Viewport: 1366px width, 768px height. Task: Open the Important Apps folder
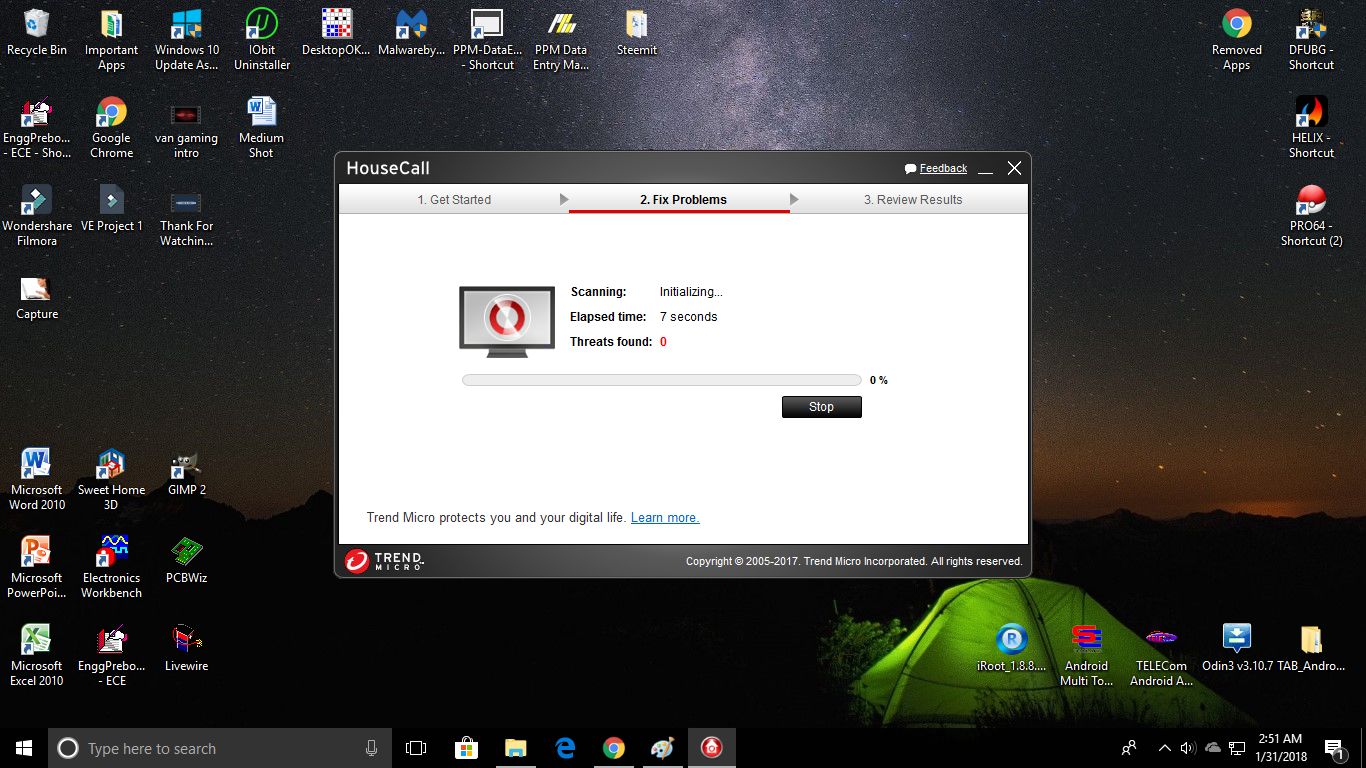pos(111,40)
